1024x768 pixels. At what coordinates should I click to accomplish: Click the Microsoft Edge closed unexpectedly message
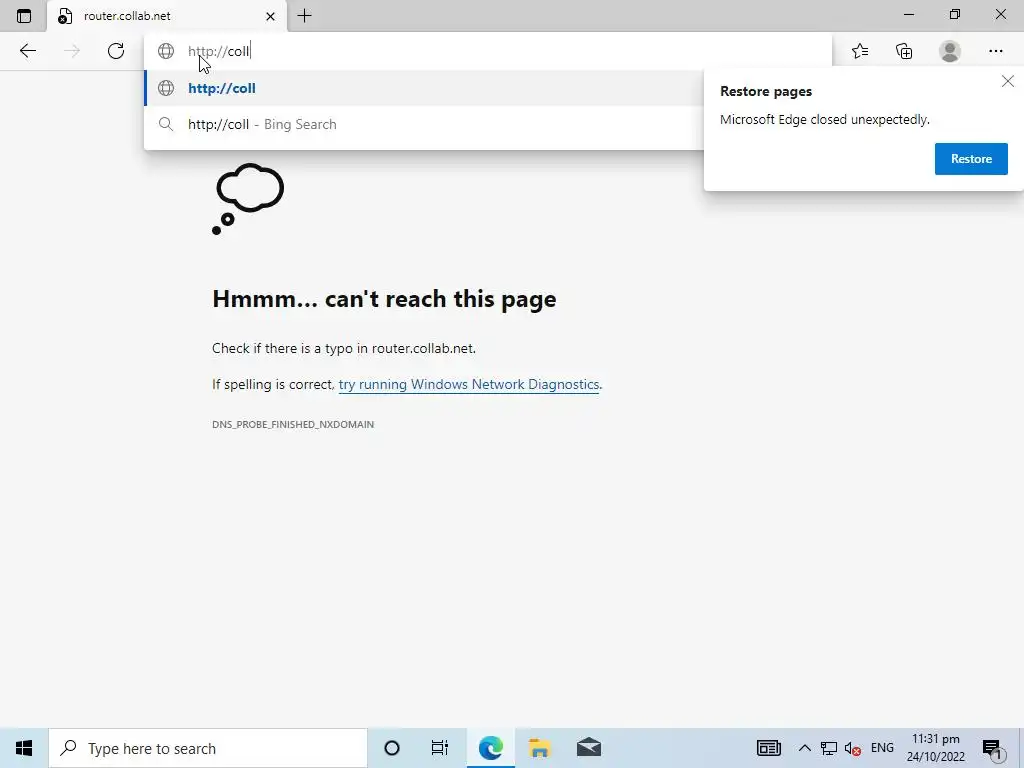click(x=824, y=120)
